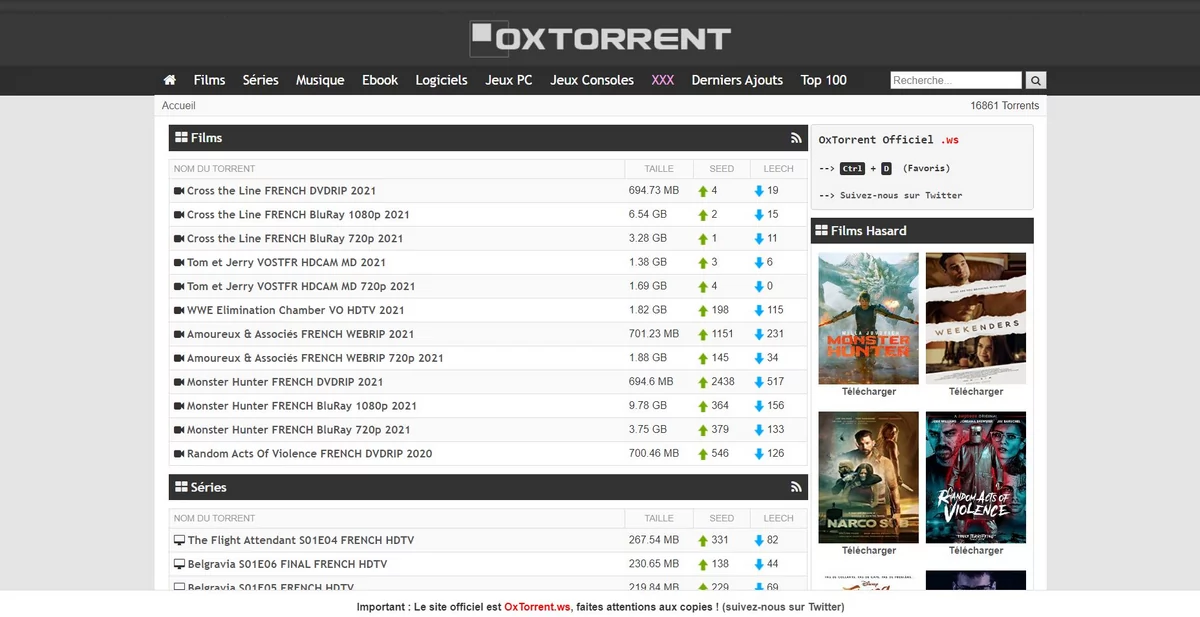Click Télécharger under Monster Hunter poster
Screen dimensions: 1200x617
[869, 392]
